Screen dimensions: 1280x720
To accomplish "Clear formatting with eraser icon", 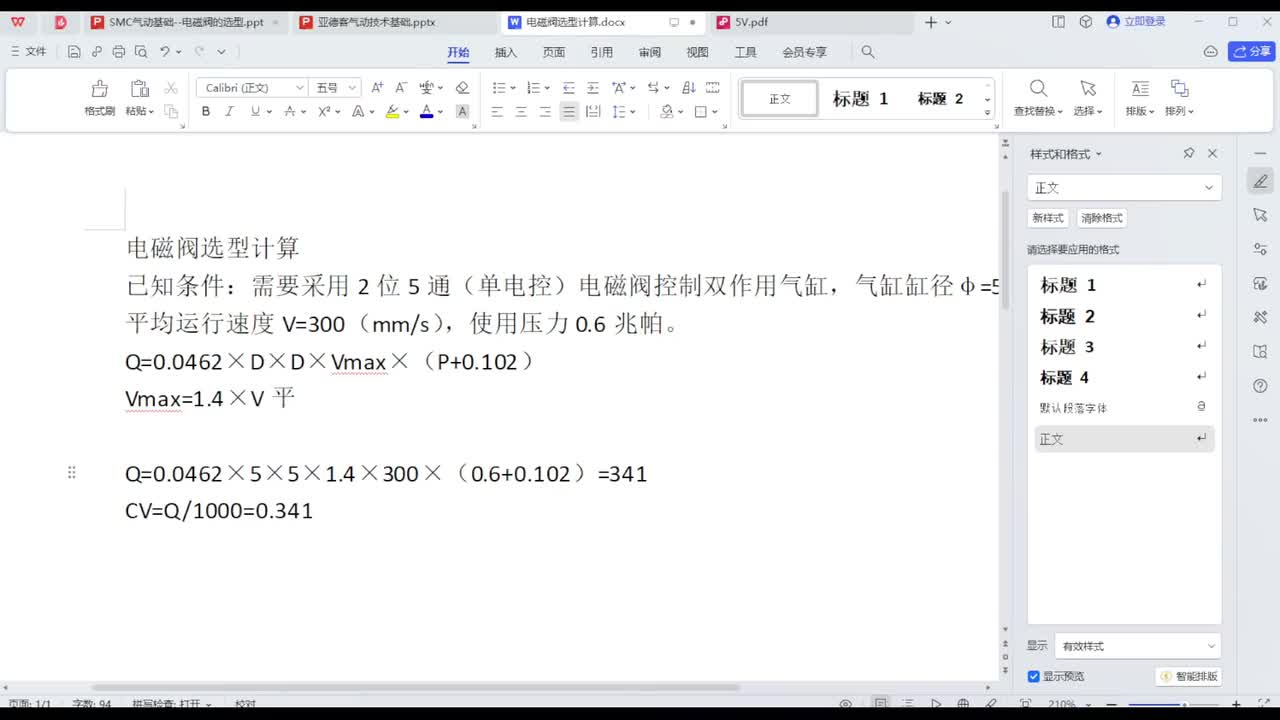I will pyautogui.click(x=462, y=88).
